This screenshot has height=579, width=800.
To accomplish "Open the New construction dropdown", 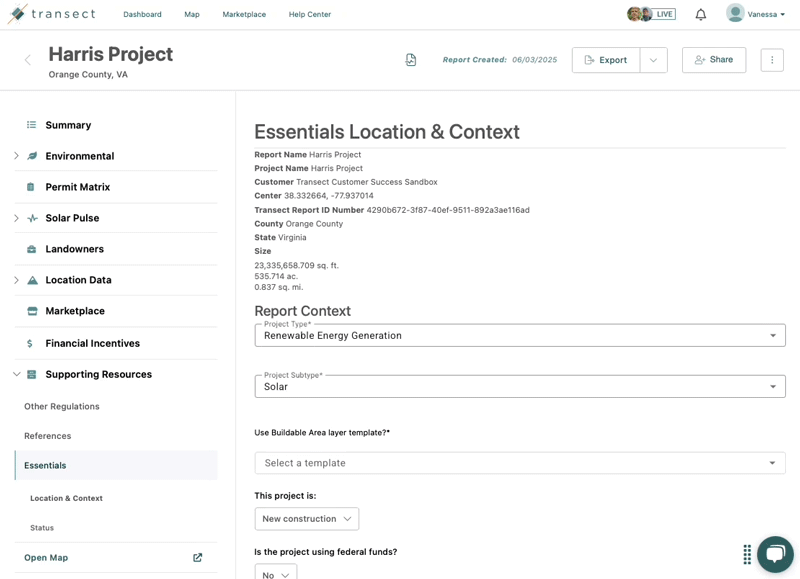I will coord(307,519).
